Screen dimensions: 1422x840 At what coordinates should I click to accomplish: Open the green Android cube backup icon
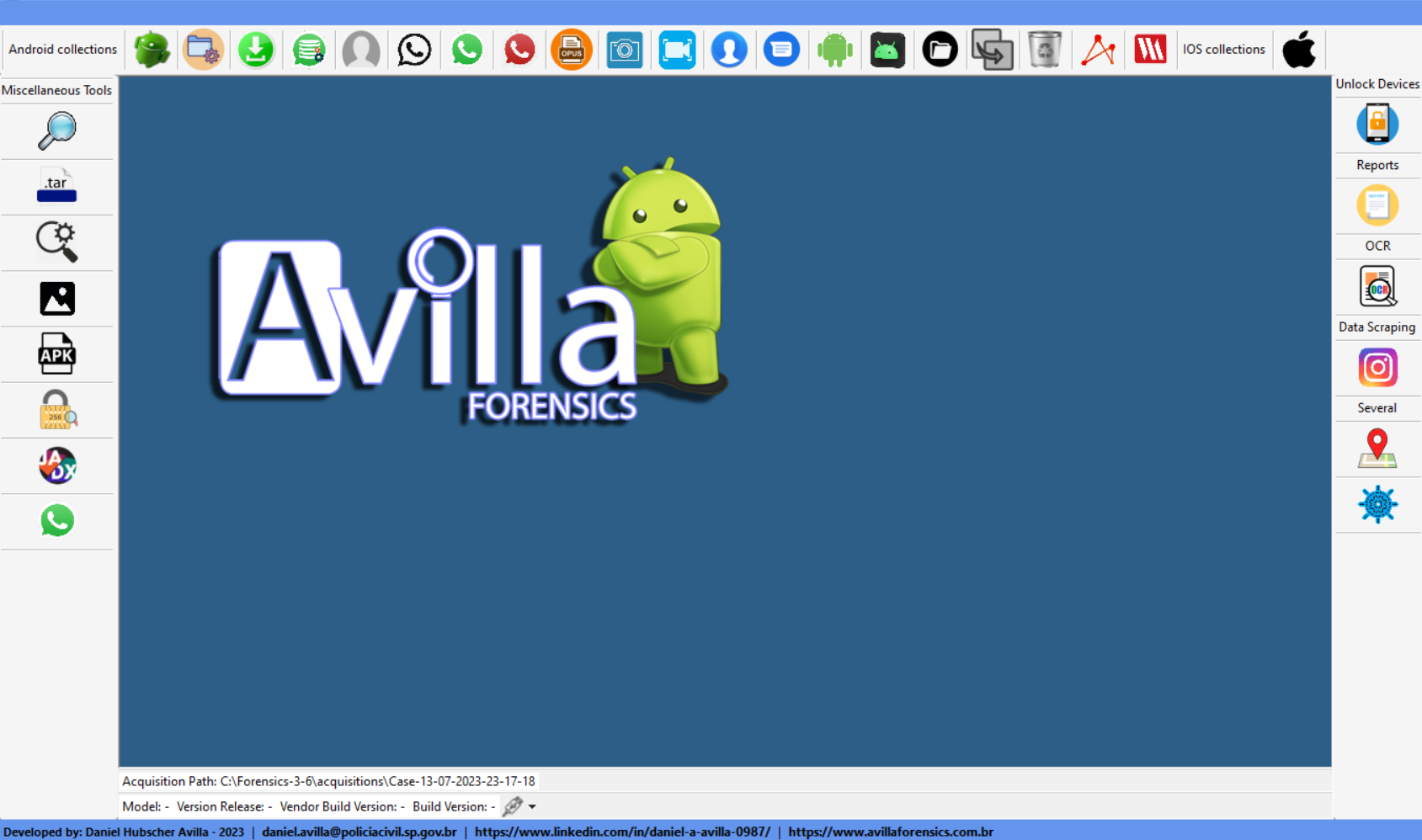152,50
